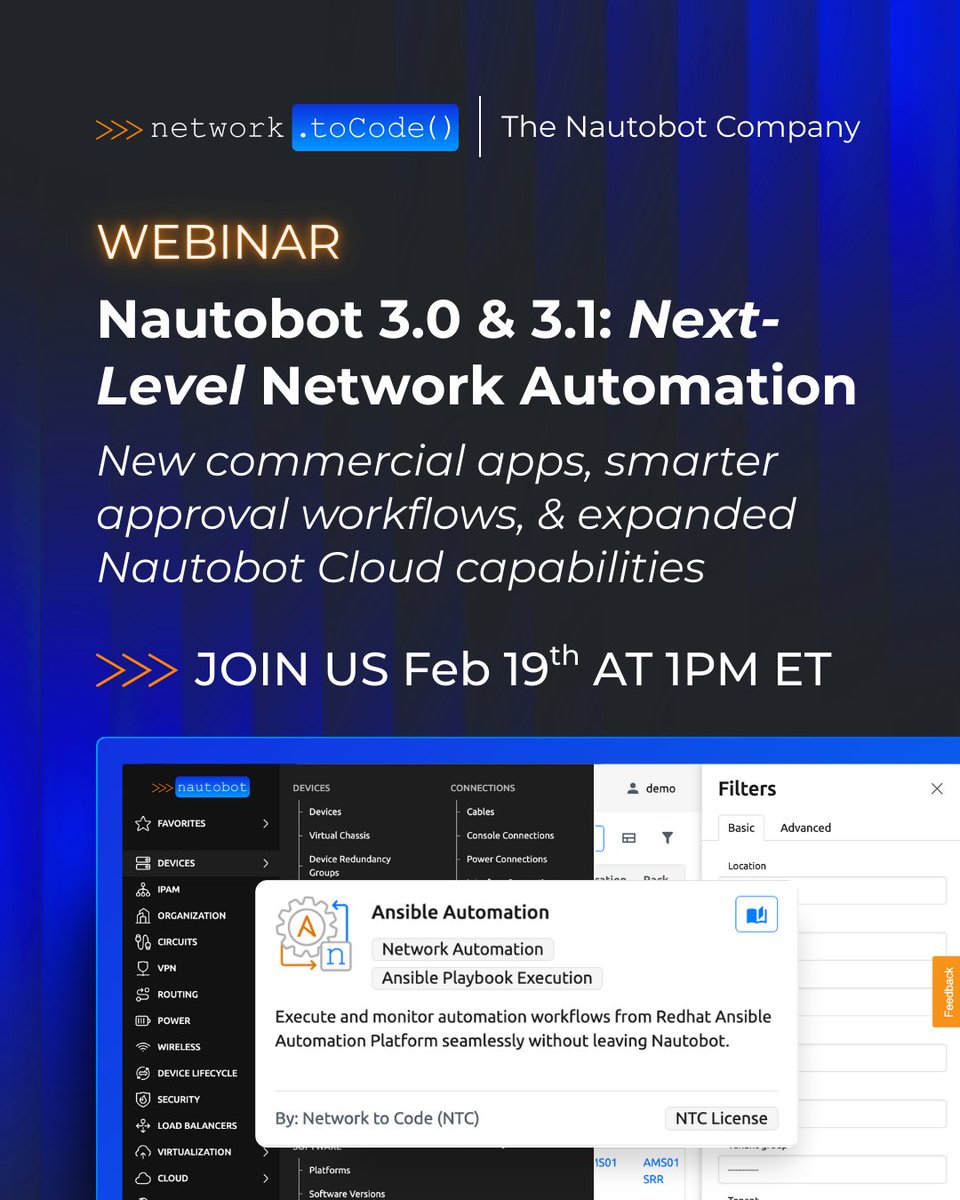960x1200 pixels.
Task: Open the Virtual Chassis menu item
Action: (x=339, y=835)
